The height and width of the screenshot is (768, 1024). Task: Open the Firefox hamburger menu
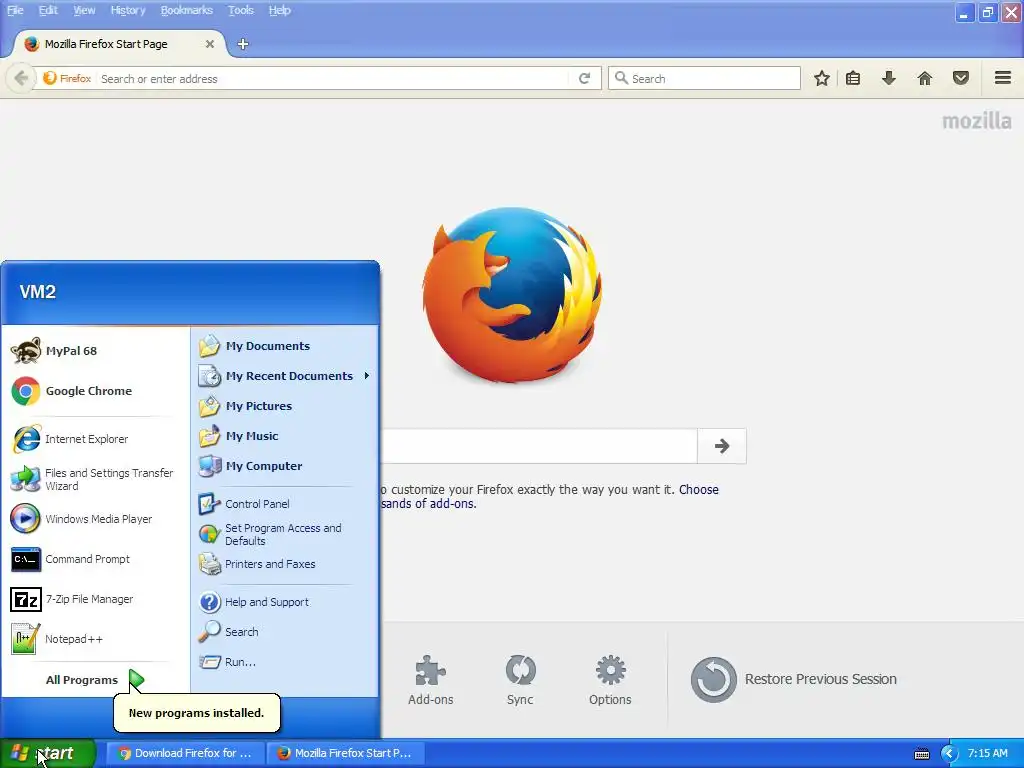1003,78
